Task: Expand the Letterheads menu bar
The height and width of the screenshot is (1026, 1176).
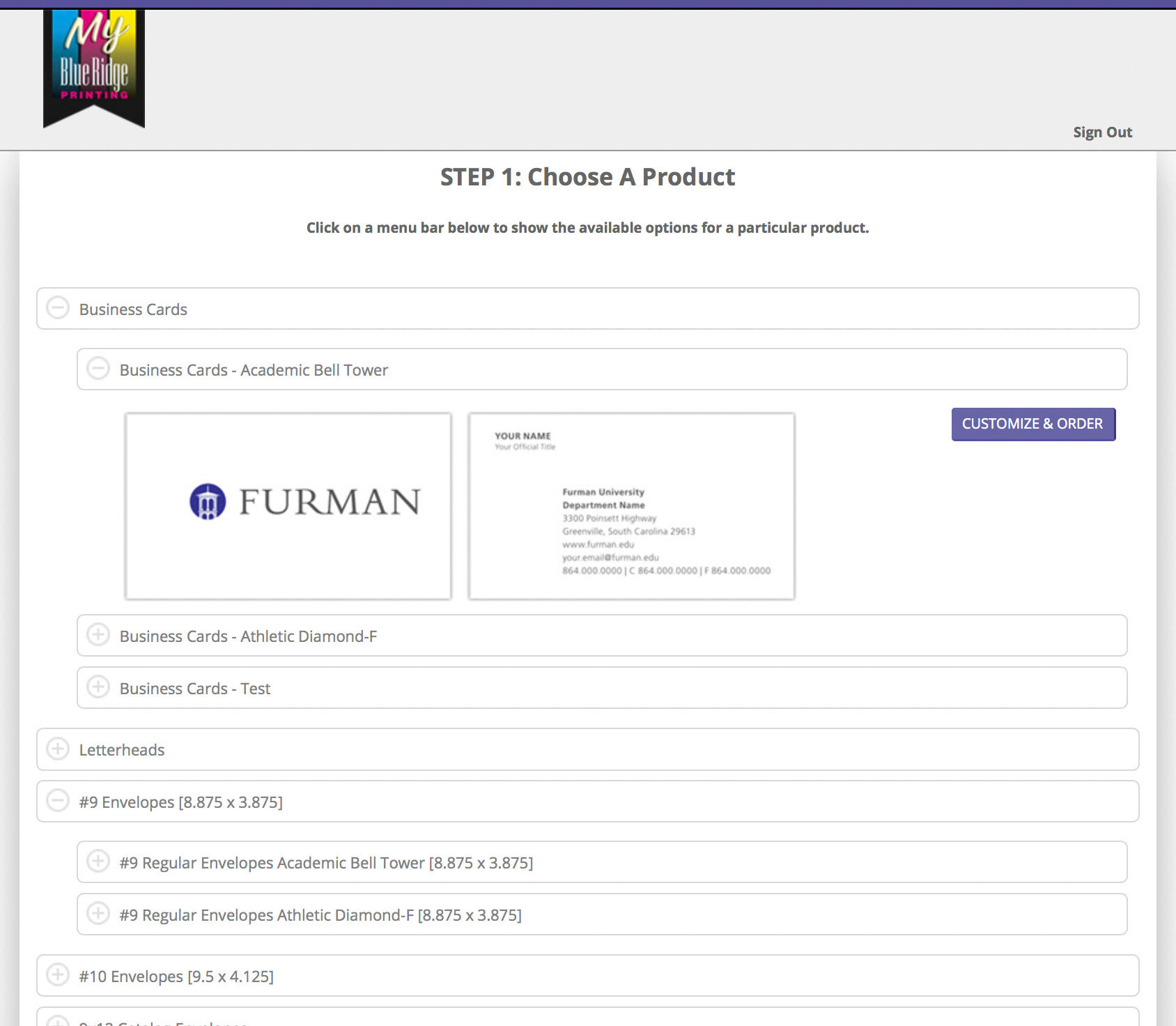Action: [587, 749]
